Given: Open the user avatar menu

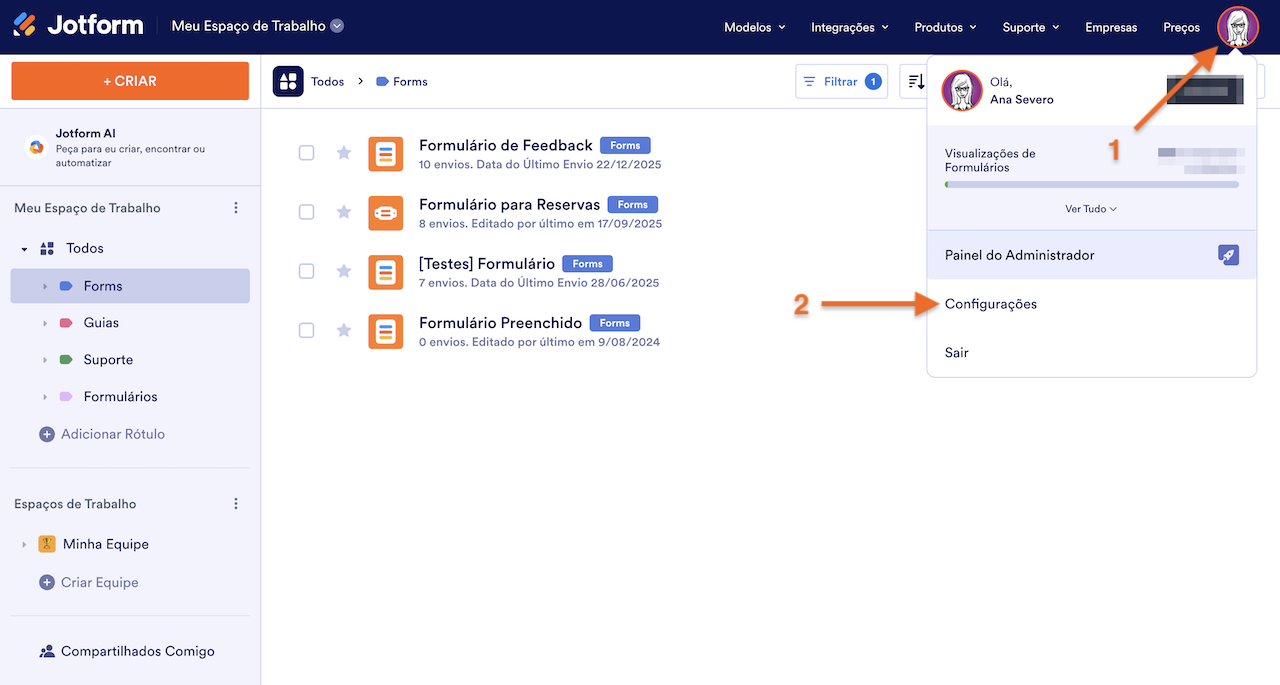Looking at the screenshot, I should (x=1237, y=27).
